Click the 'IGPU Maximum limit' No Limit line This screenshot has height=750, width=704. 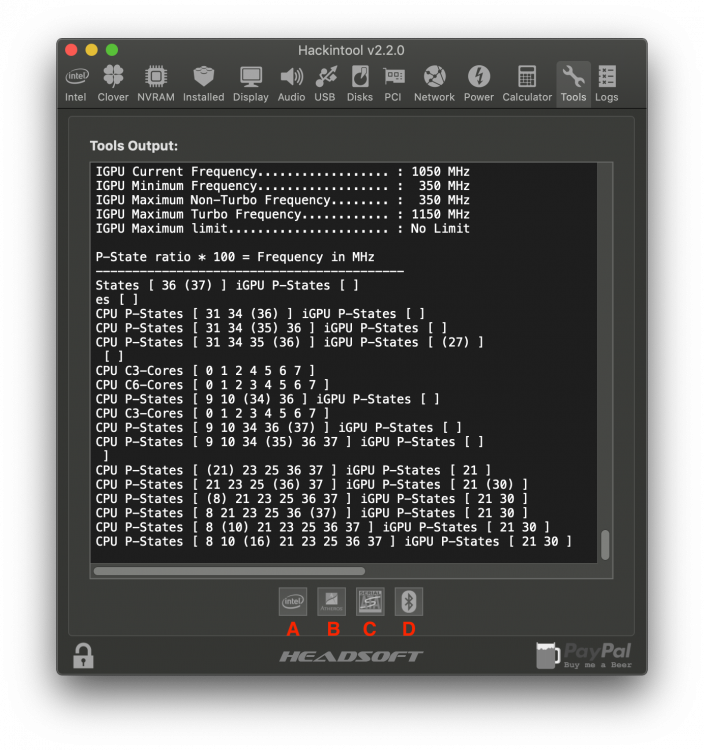[x=283, y=229]
